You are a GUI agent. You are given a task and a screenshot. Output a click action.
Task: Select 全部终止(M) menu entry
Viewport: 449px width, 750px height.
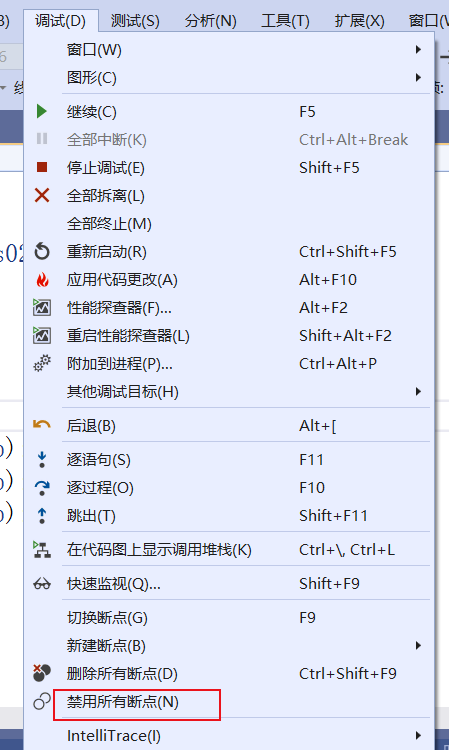tap(229, 223)
